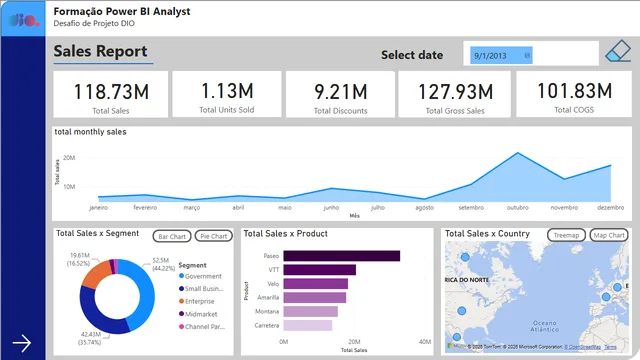640x360 pixels.
Task: Click the United States map bubble
Action: (x=462, y=311)
